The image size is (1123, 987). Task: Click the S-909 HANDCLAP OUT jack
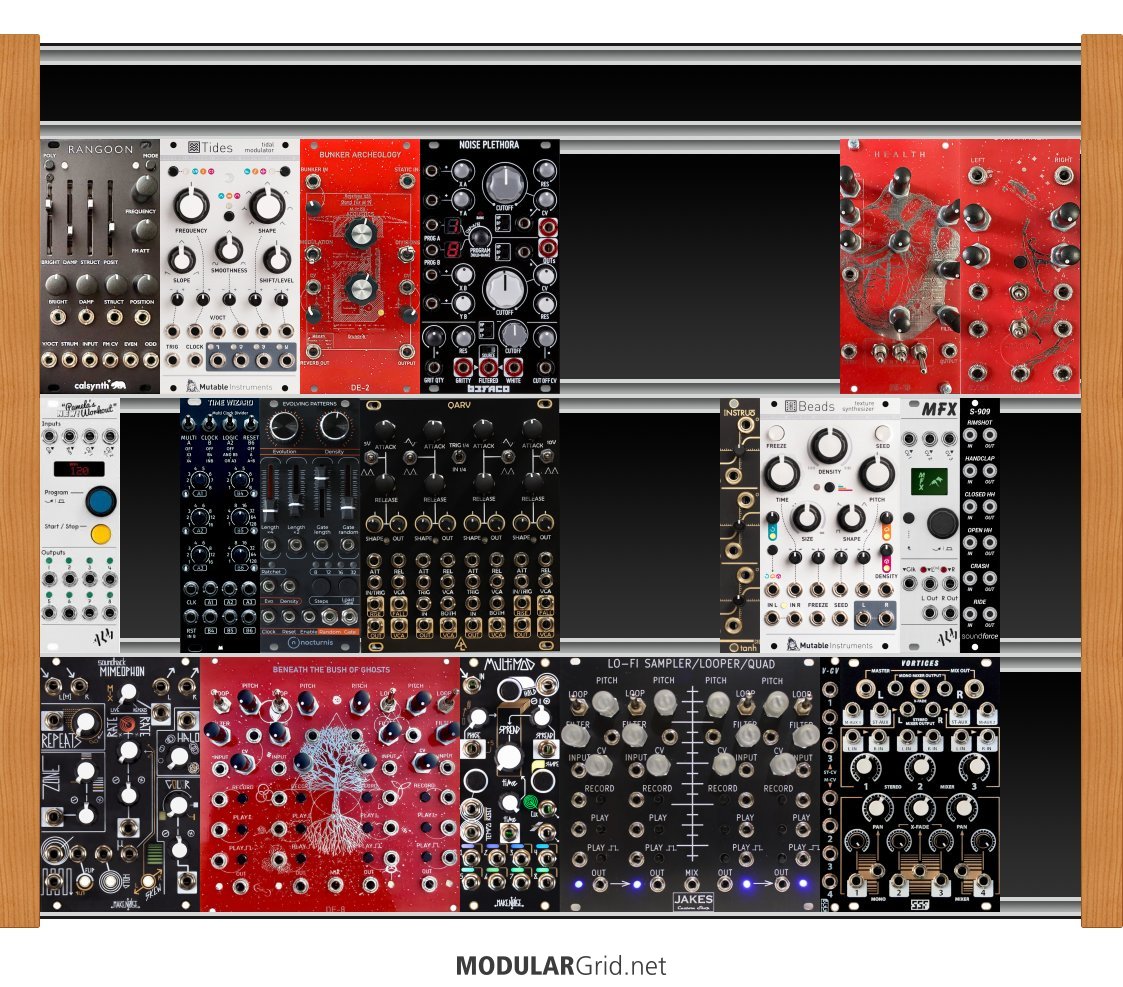point(990,471)
